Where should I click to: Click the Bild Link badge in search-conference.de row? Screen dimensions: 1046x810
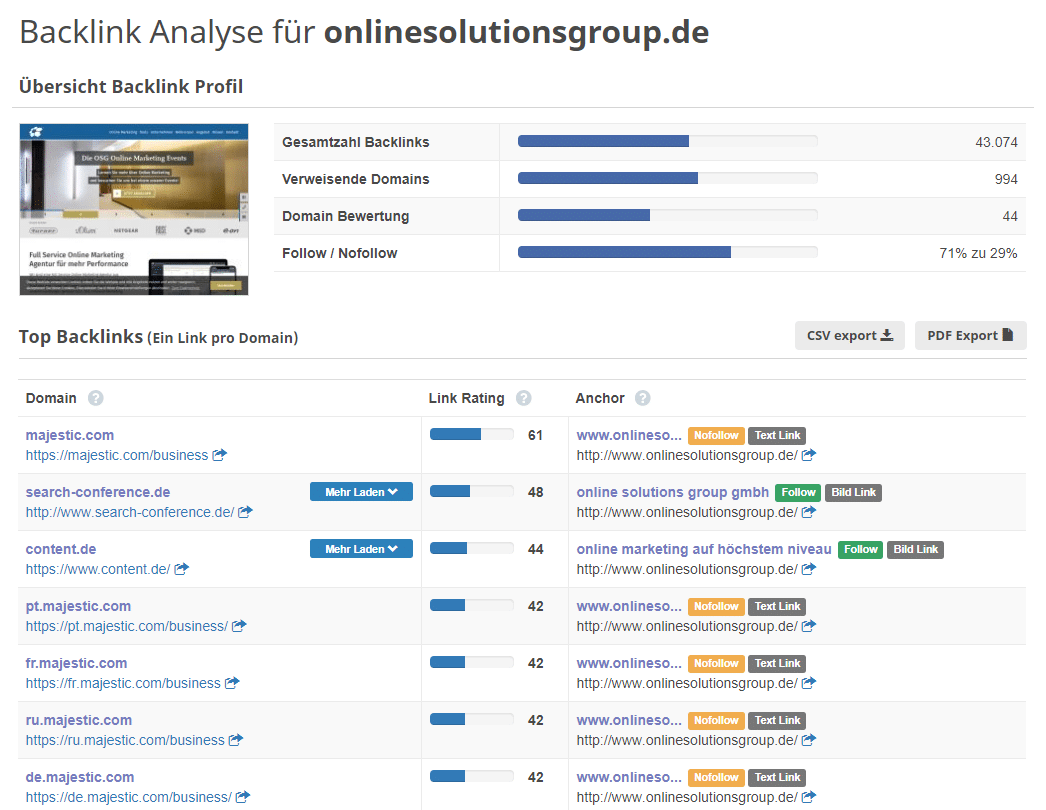[853, 492]
